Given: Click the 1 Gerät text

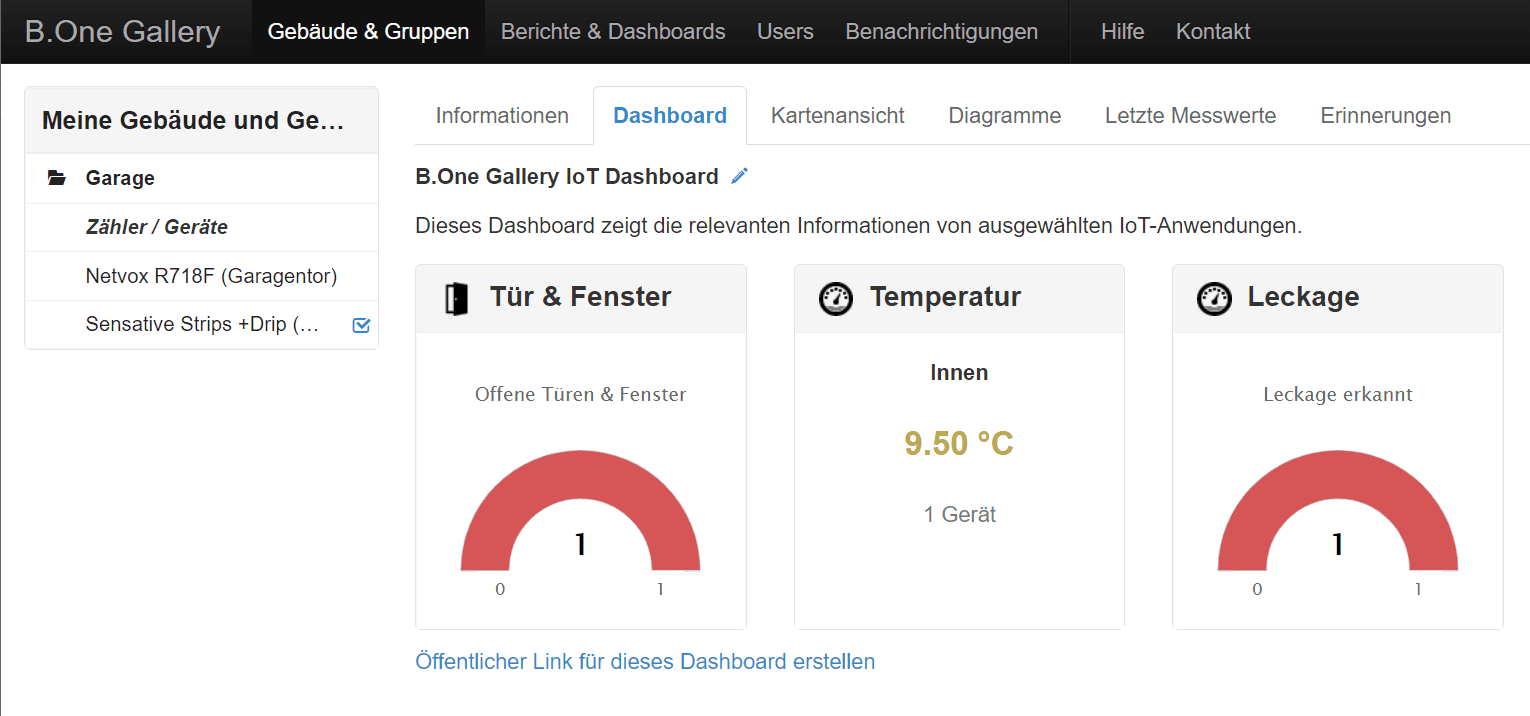Looking at the screenshot, I should point(960,515).
